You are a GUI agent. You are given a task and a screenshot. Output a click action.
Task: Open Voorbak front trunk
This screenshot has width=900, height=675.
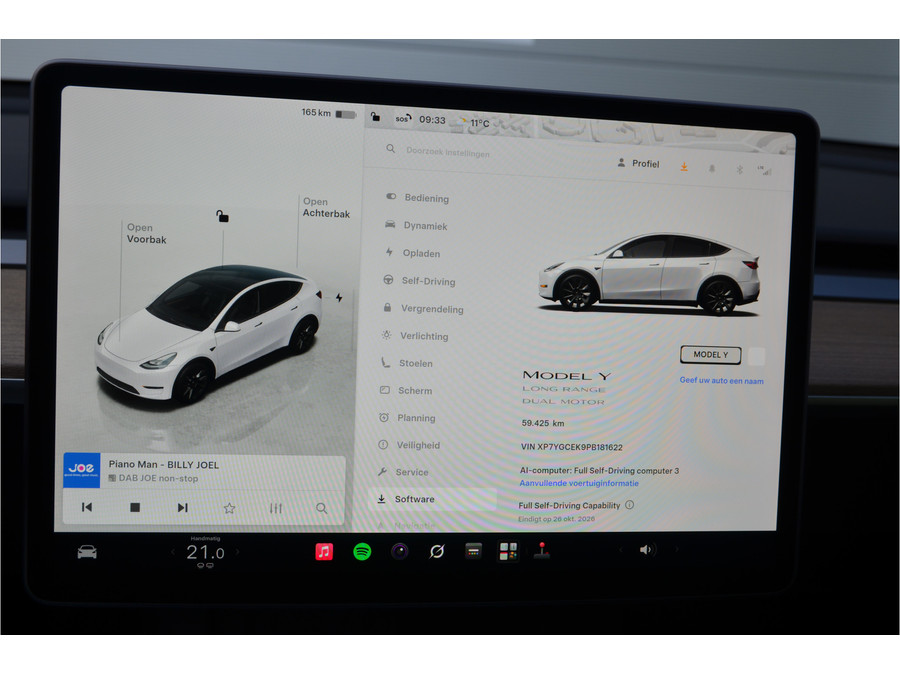point(146,234)
